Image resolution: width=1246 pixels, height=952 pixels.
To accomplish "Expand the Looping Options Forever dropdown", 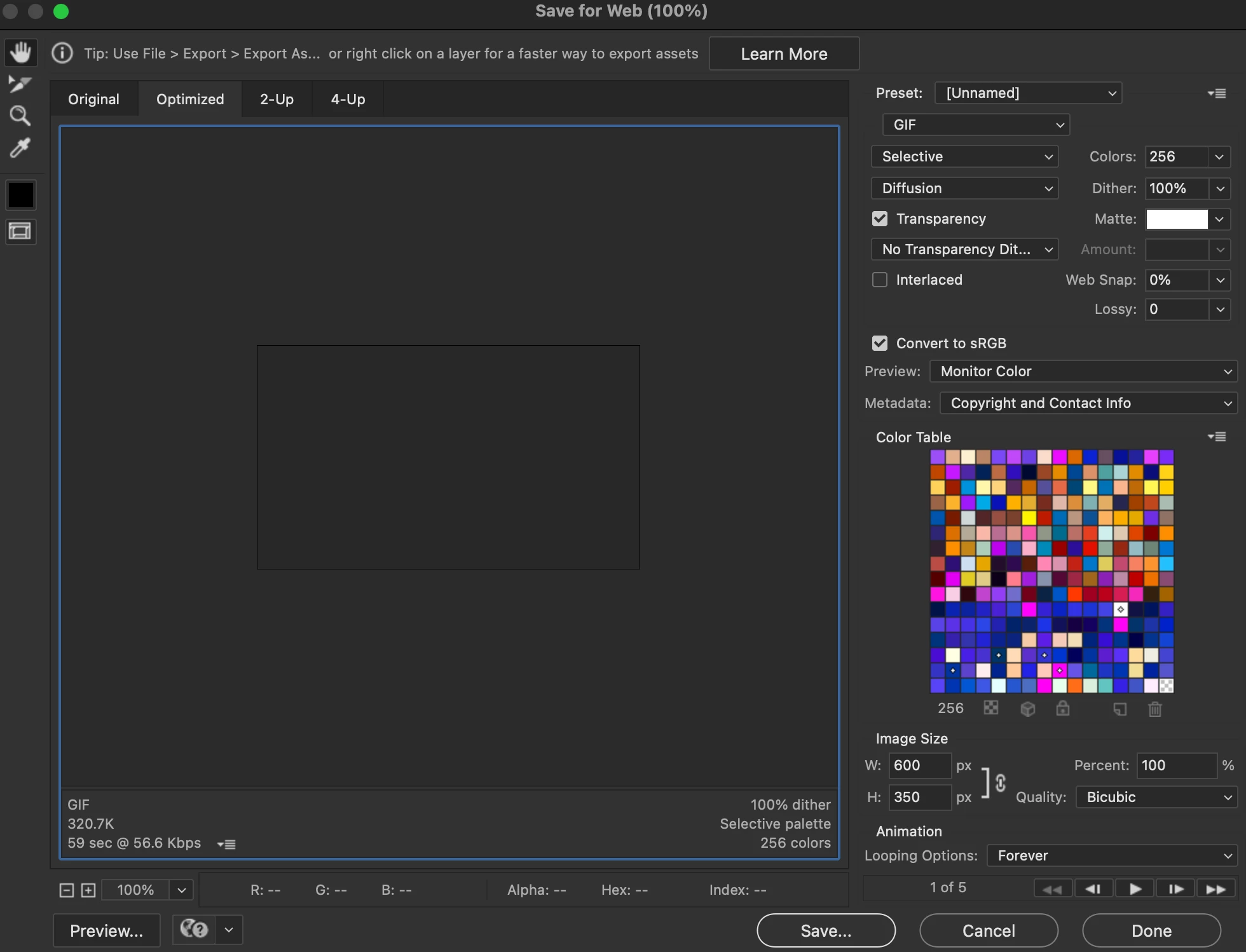I will [1112, 855].
